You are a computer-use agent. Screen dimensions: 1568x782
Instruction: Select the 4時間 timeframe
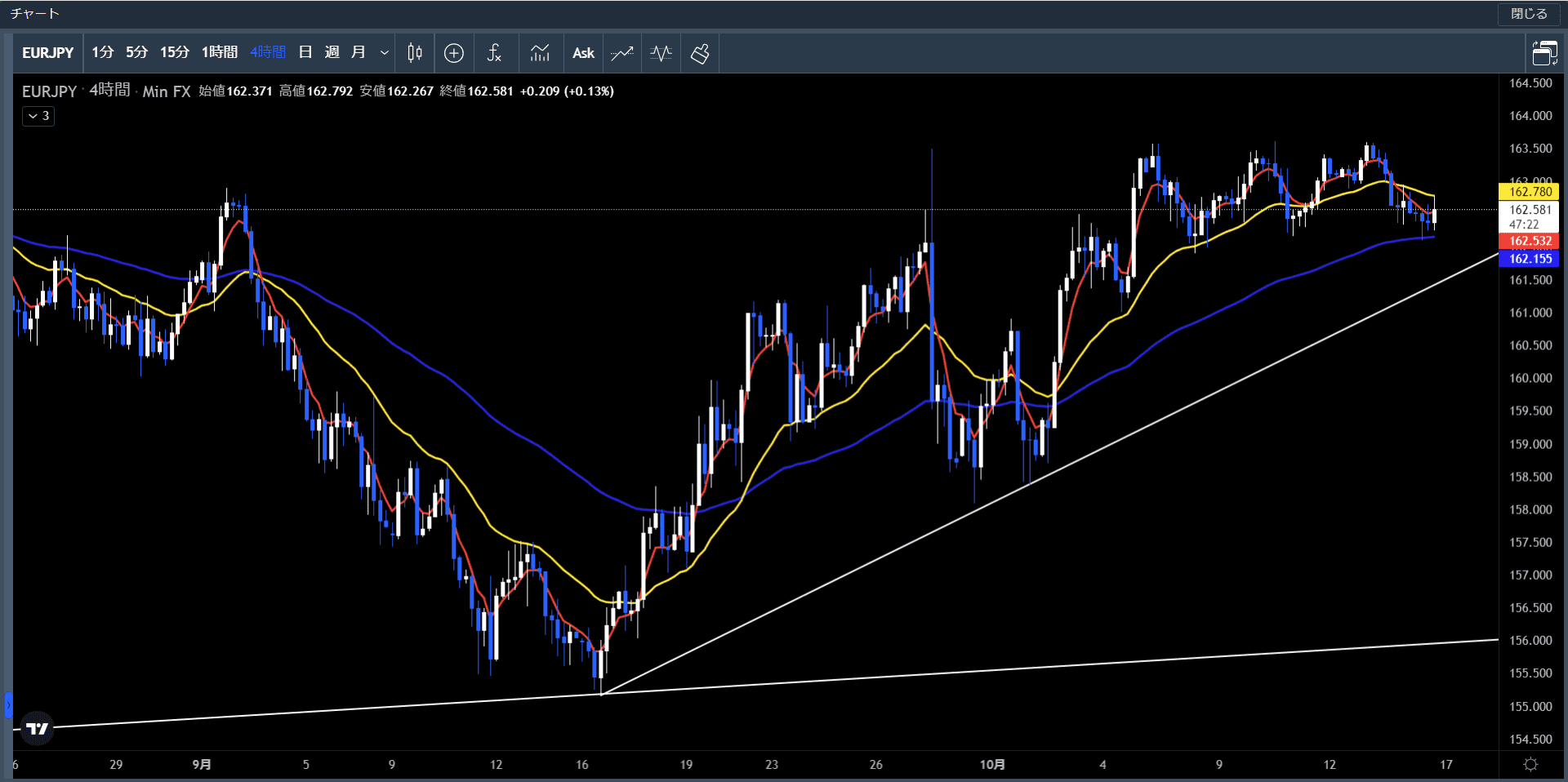(267, 53)
